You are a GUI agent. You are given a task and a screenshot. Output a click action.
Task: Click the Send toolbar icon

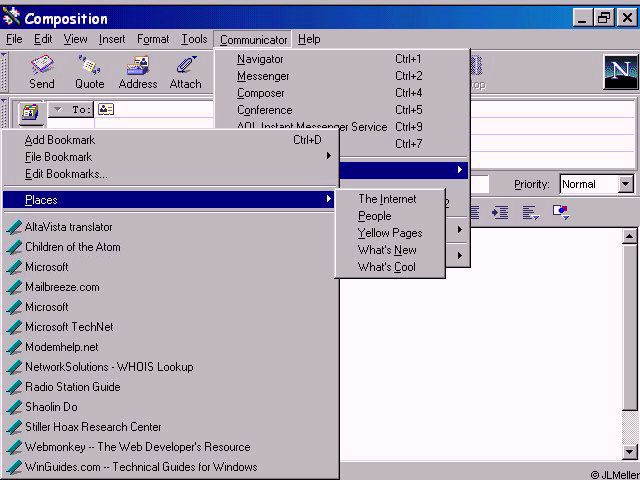coord(42,72)
